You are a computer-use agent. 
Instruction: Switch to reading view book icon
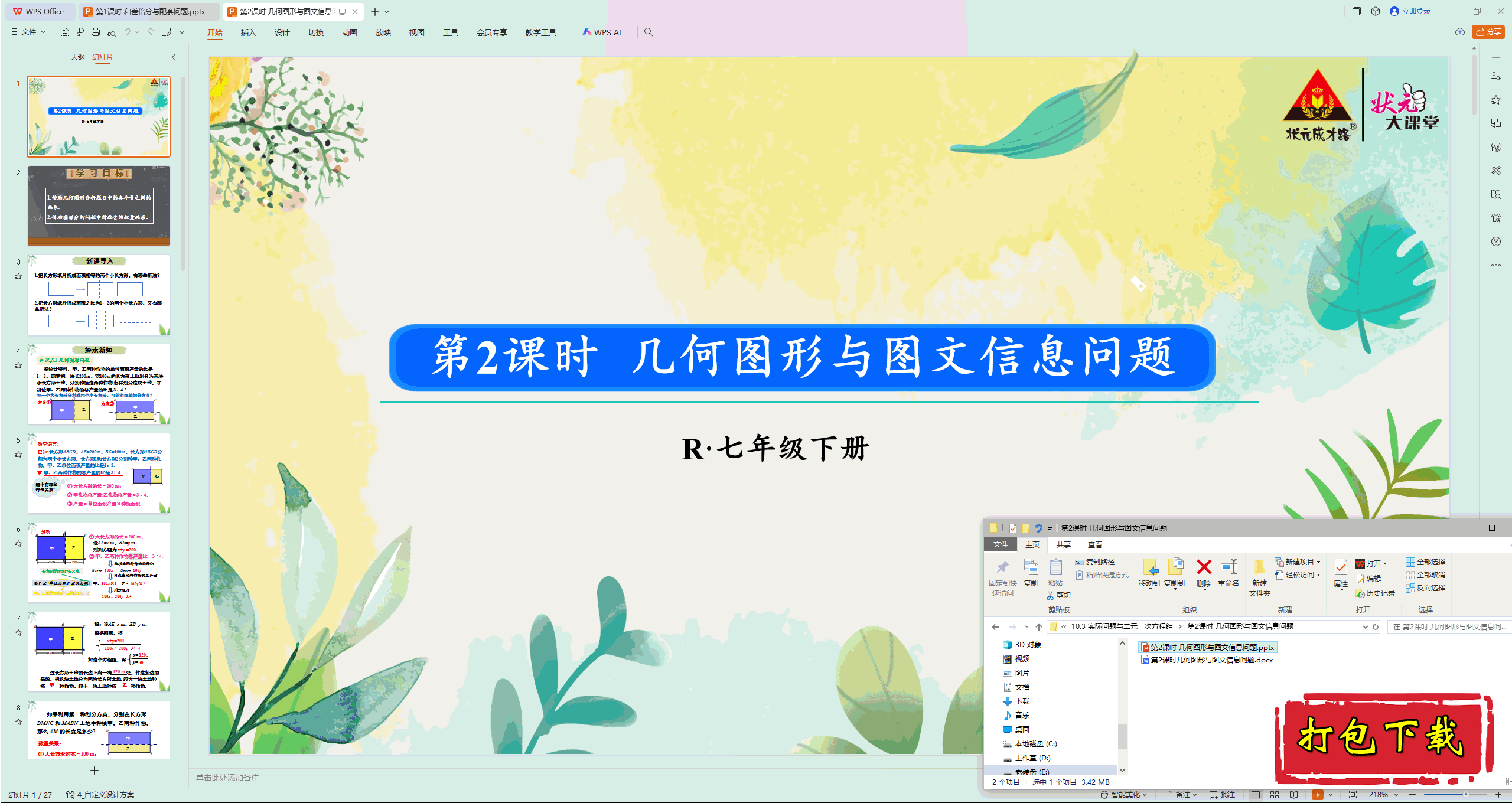click(1293, 795)
